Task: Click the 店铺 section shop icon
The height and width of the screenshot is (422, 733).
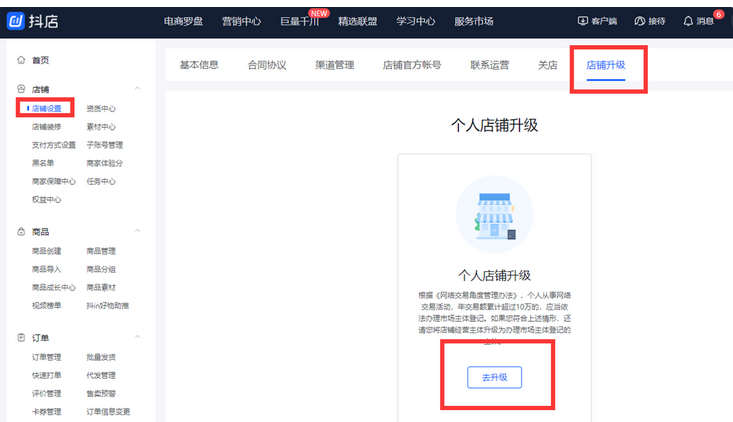Action: coord(21,89)
